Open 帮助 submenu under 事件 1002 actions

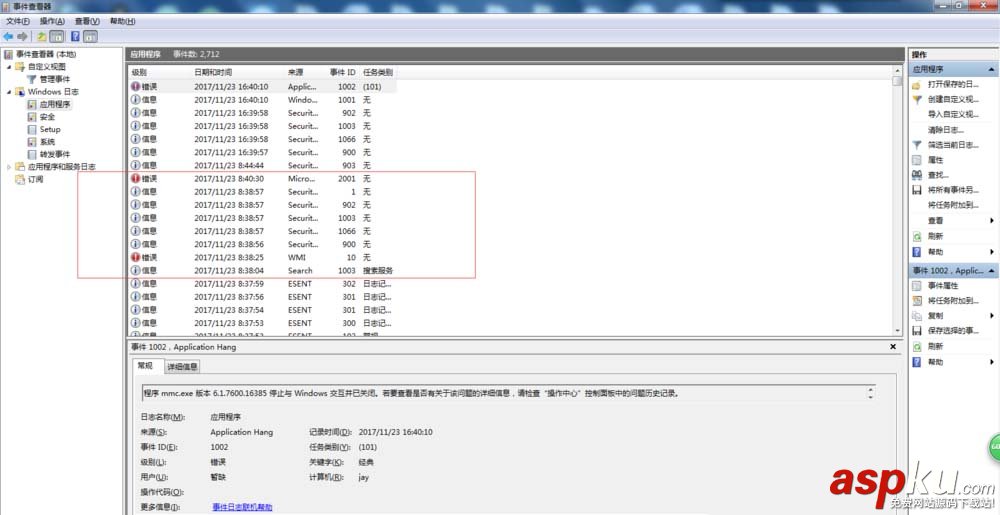coord(953,362)
